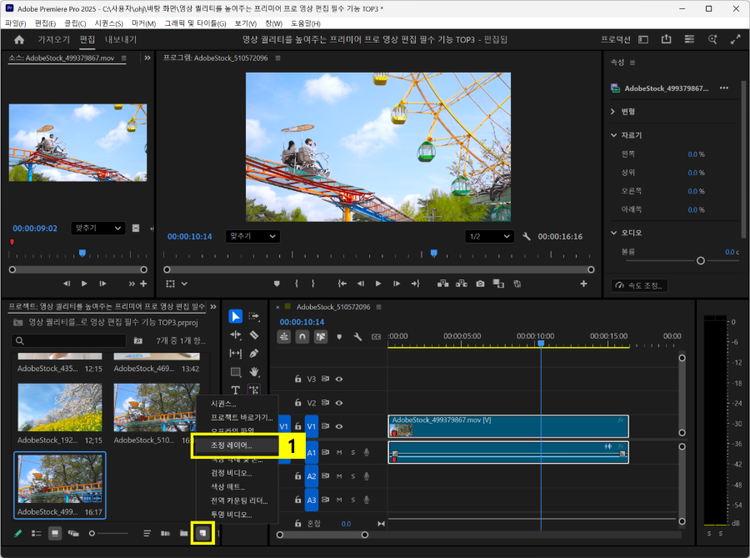Screen dimensions: 750x558
Task: Select the Pen tool
Action: coord(254,353)
